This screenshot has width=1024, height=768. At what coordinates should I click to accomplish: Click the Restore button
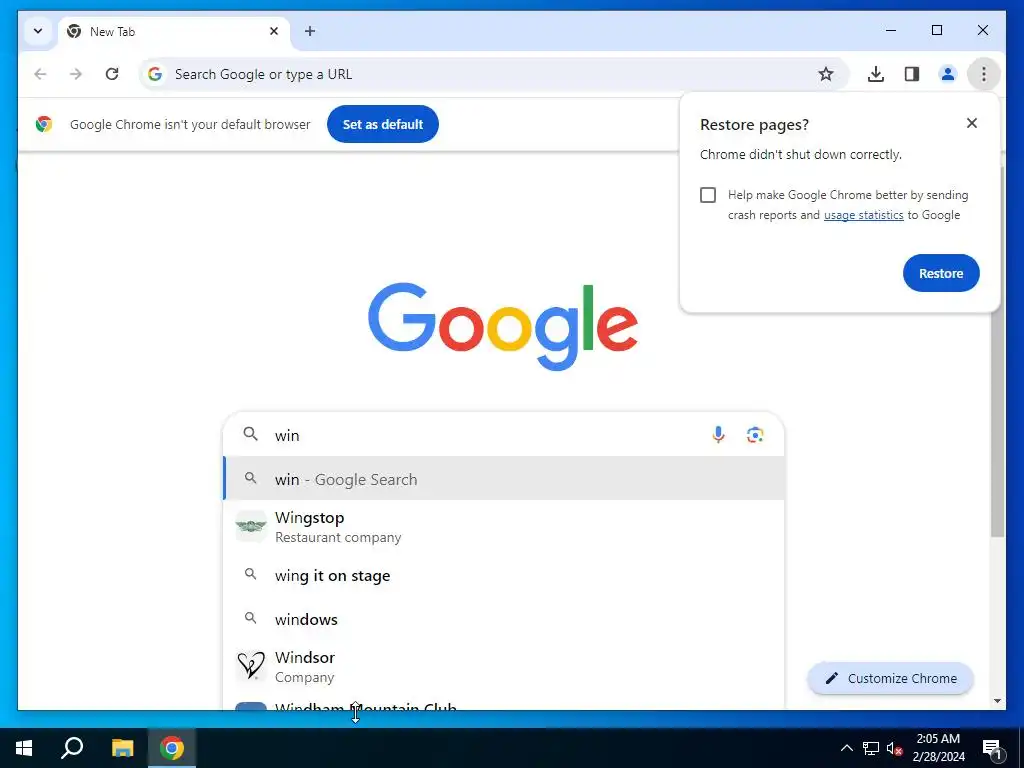coord(941,273)
